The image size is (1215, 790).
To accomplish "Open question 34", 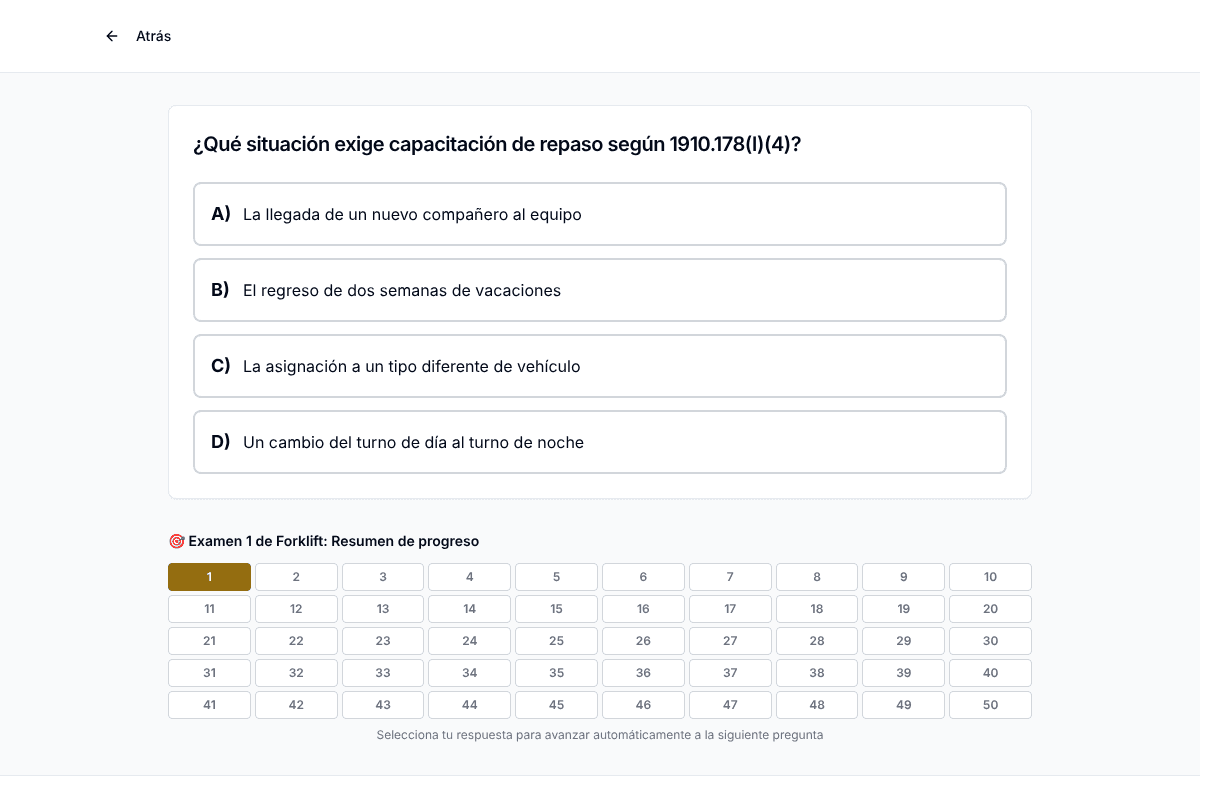I will pyautogui.click(x=470, y=673).
